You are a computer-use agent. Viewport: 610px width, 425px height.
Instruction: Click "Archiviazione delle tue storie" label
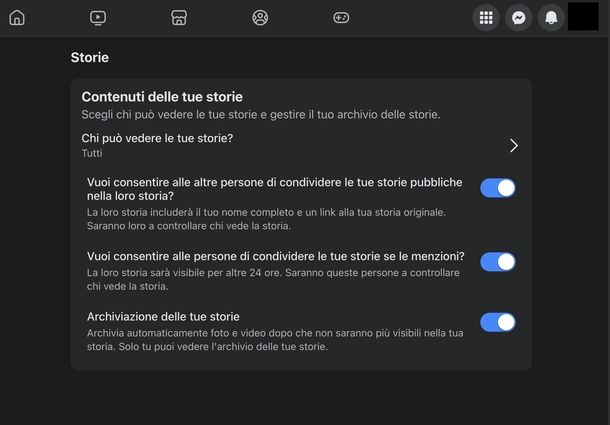click(163, 317)
